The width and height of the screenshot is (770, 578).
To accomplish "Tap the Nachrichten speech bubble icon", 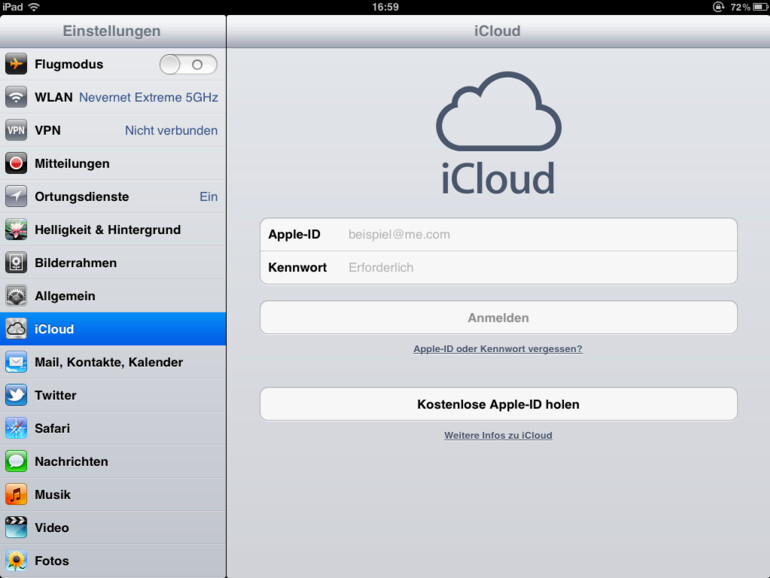I will [16, 462].
